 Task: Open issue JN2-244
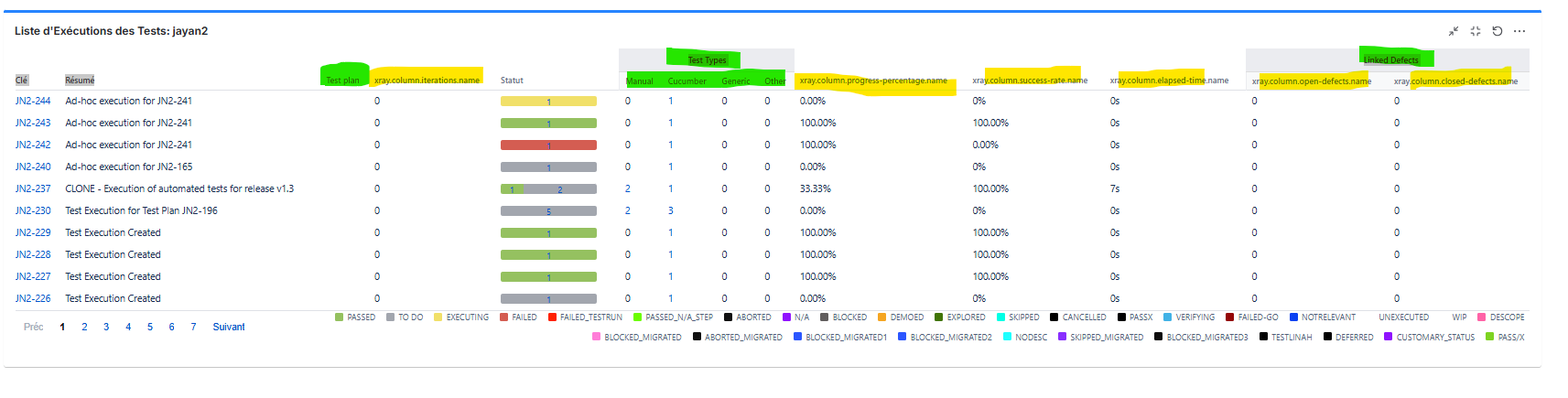pyautogui.click(x=33, y=102)
